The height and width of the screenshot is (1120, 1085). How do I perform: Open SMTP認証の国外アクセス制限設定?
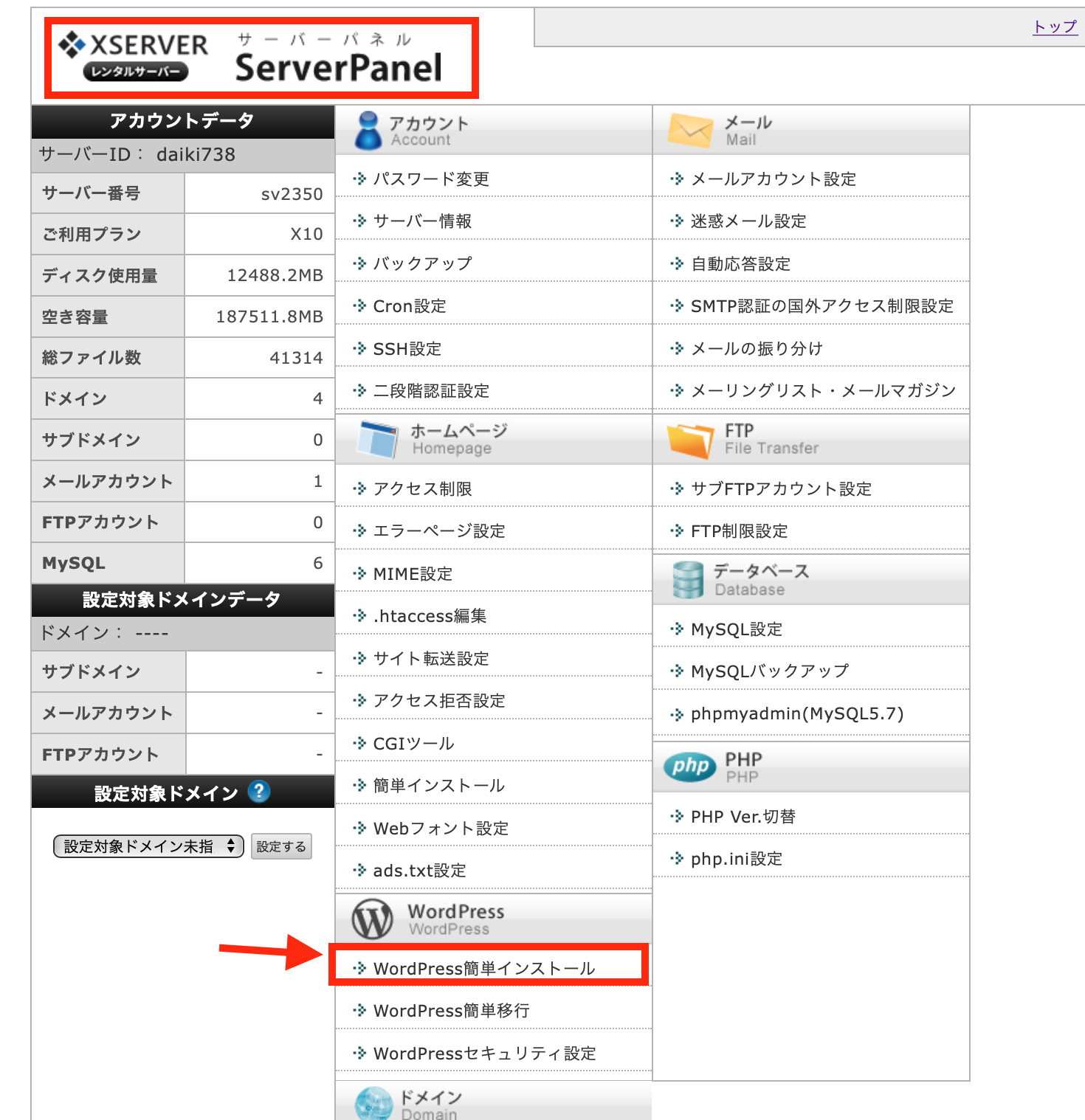coord(822,305)
